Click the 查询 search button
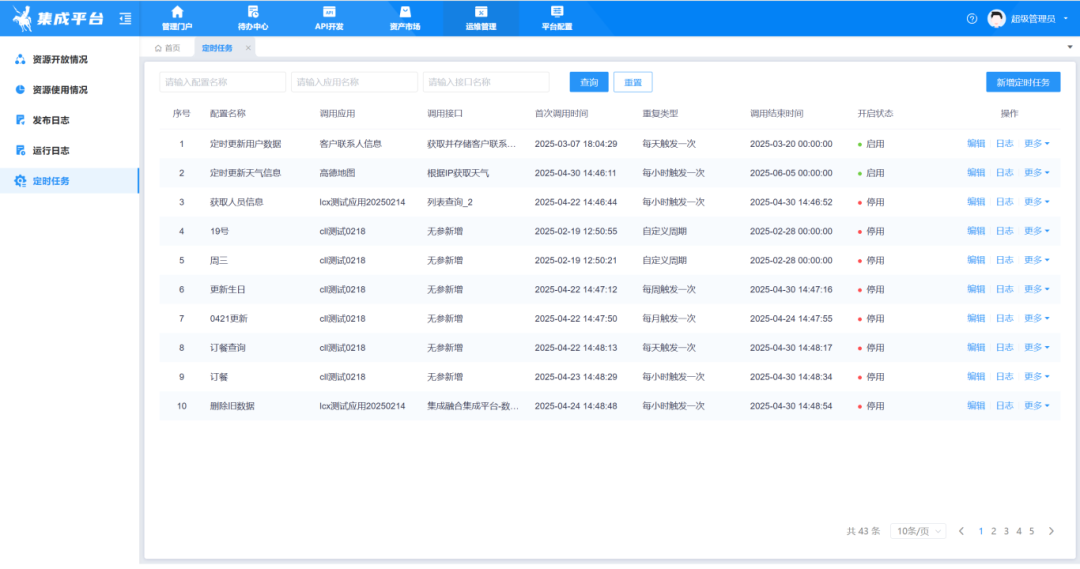The image size is (1080, 569). (589, 82)
